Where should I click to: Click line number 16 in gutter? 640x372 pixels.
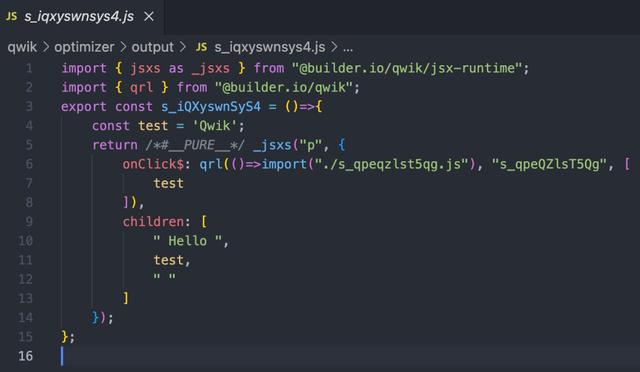pyautogui.click(x=25, y=356)
